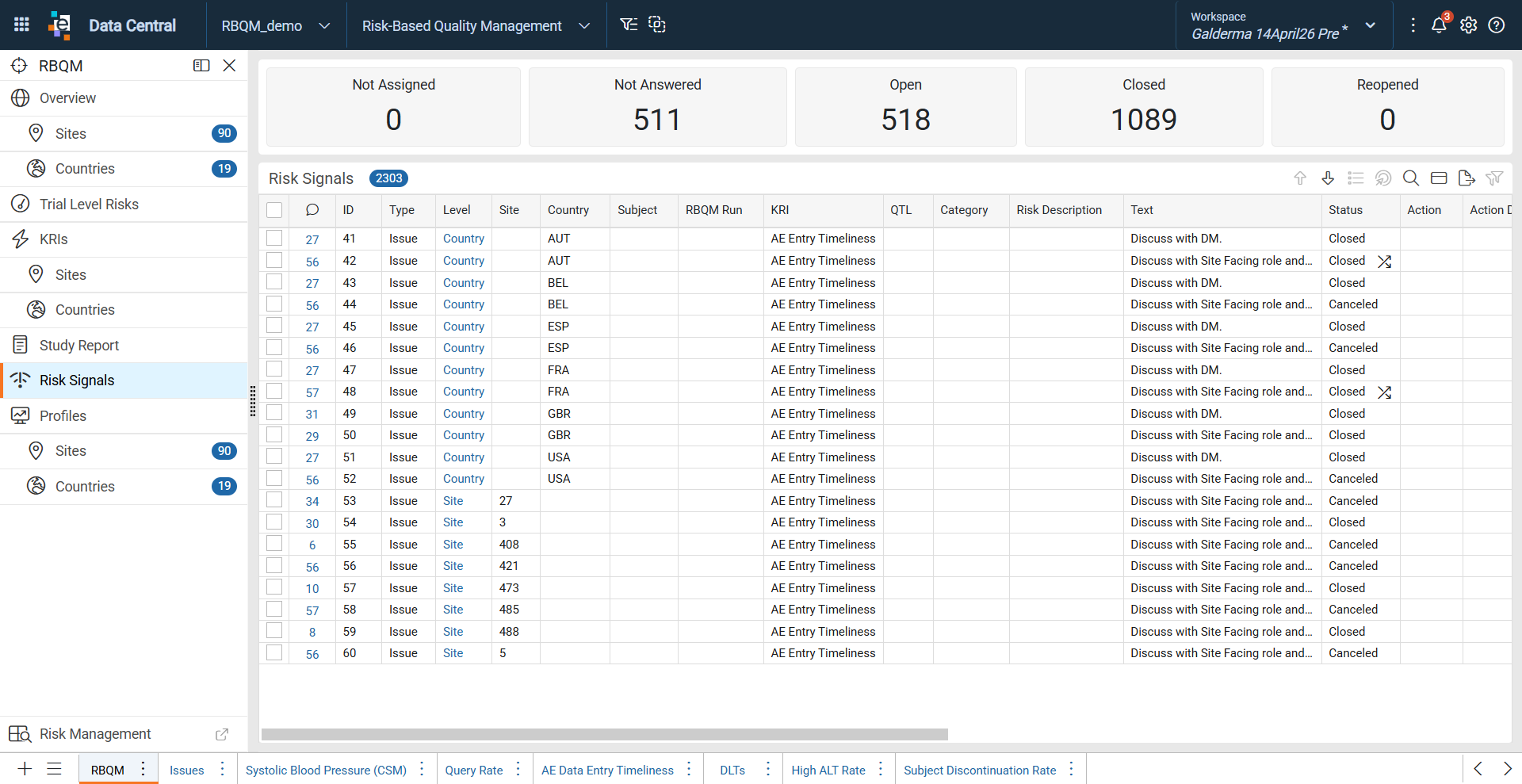The width and height of the screenshot is (1522, 784).
Task: Check the checkbox for row ID 41
Action: [x=274, y=238]
